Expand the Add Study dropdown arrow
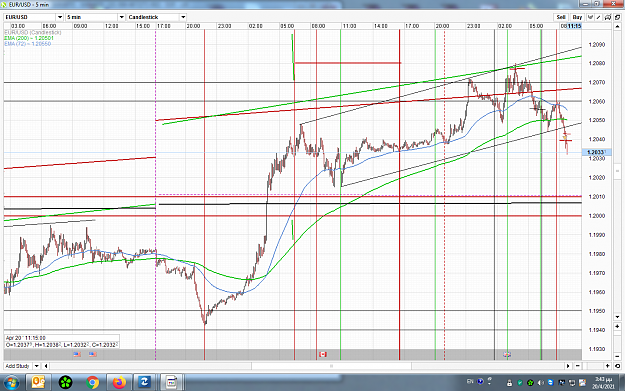625x391 pixels. click(x=37, y=366)
